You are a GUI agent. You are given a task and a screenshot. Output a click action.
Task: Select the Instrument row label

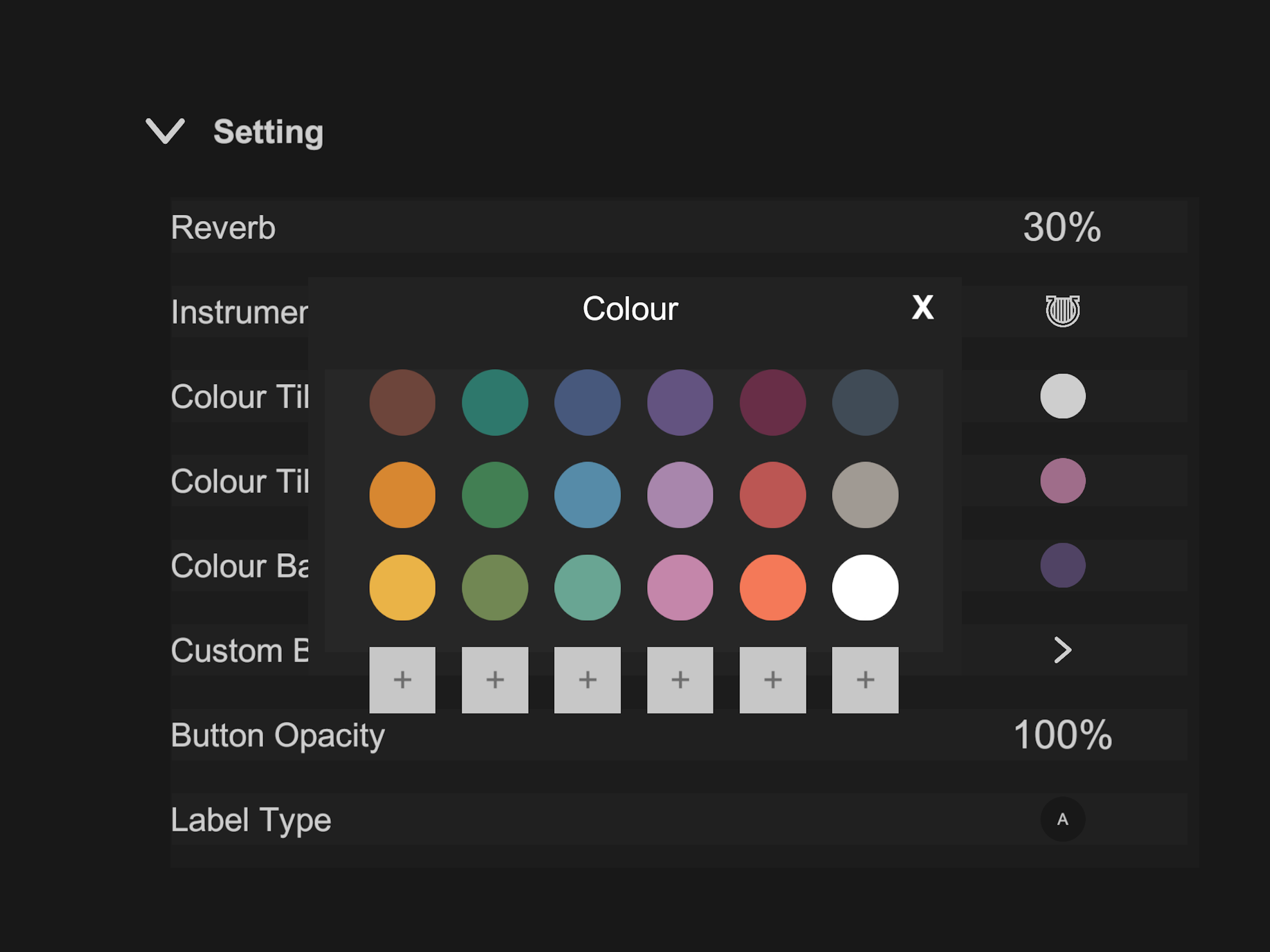coord(240,312)
